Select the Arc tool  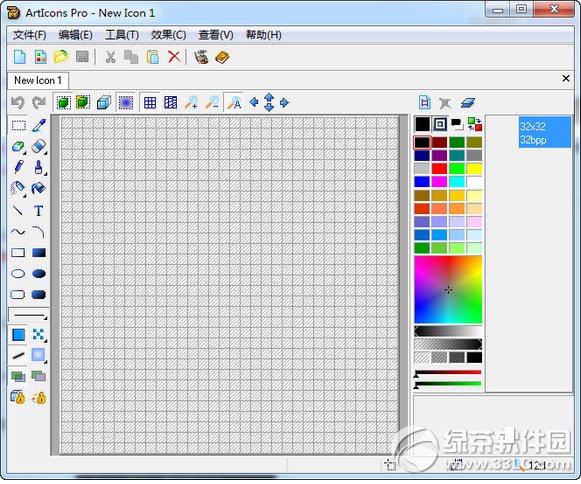38,232
